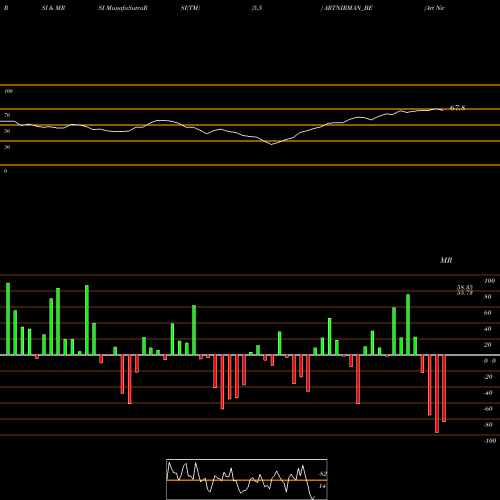Click the -100 label on the MR axis
The height and width of the screenshot is (500, 500).
[x=490, y=441]
